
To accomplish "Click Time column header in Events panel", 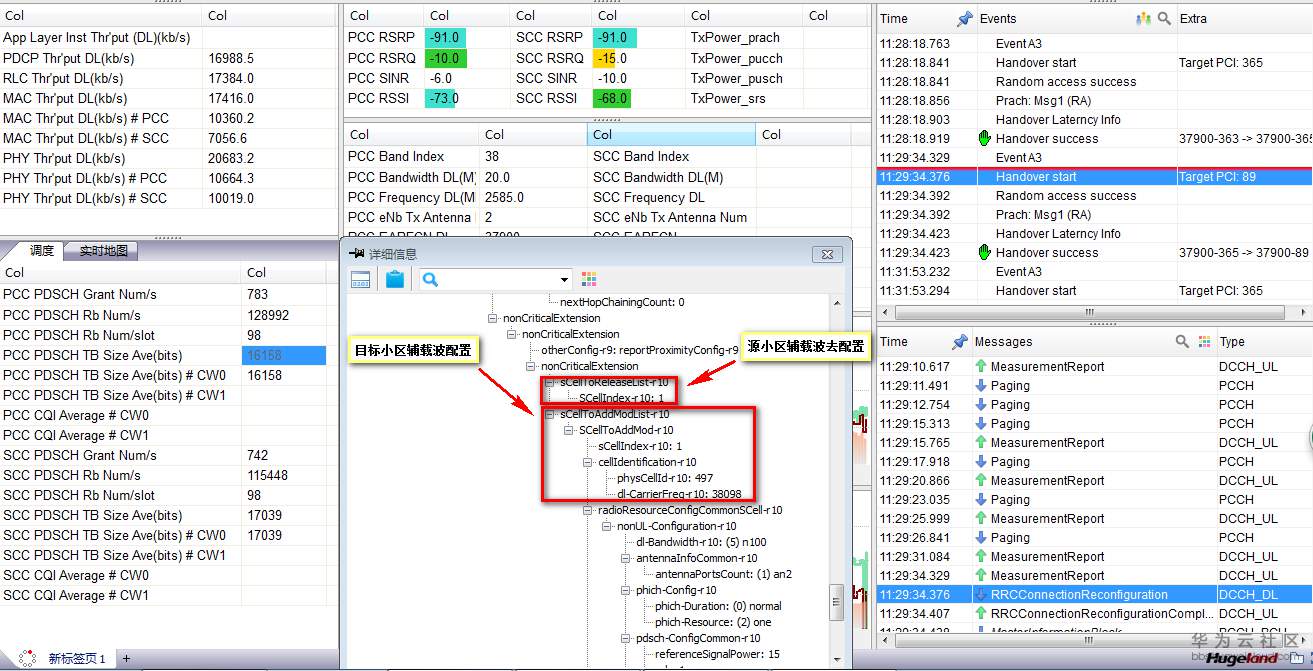I will pyautogui.click(x=894, y=18).
